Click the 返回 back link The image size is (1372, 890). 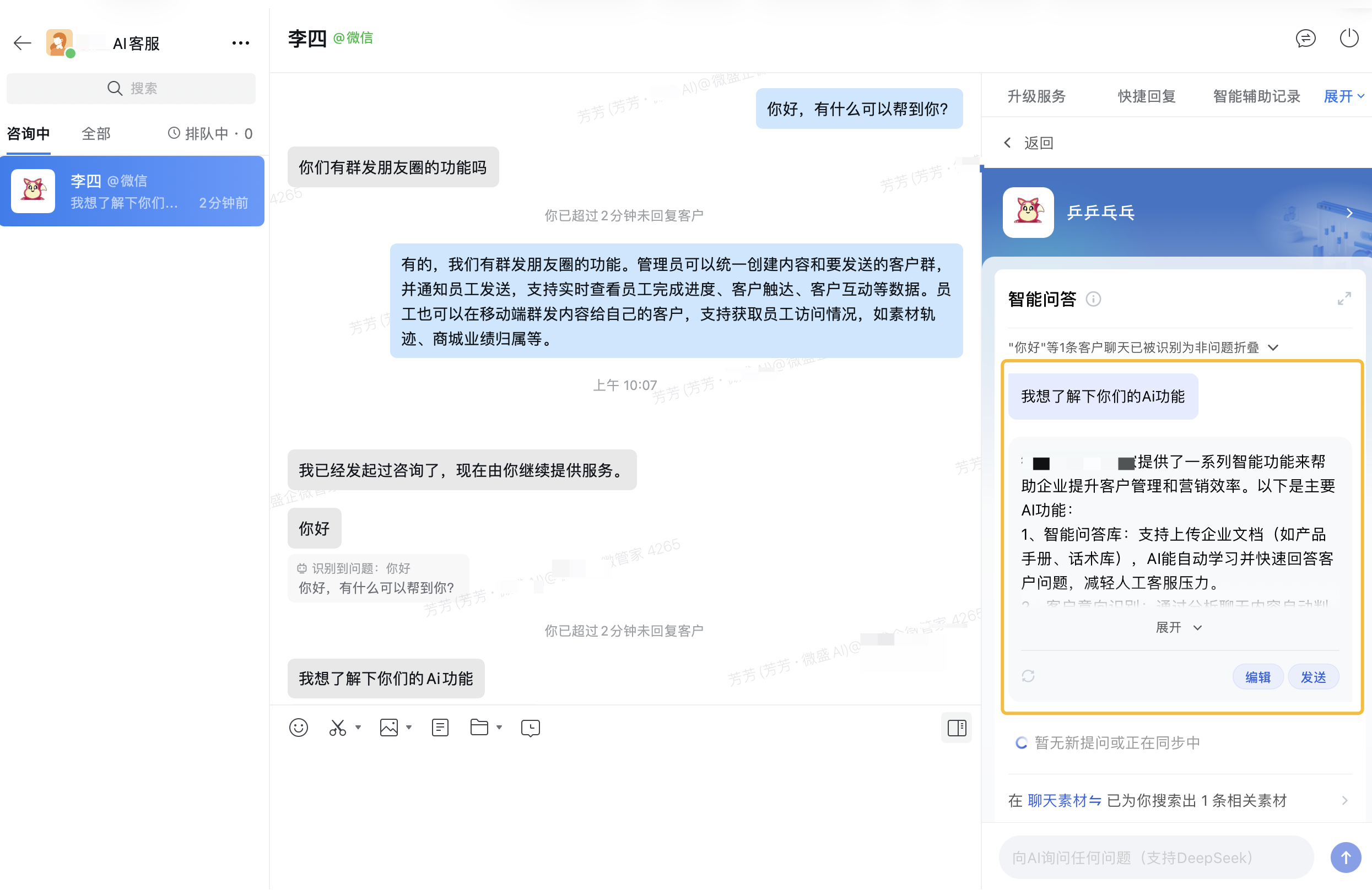coord(1029,143)
